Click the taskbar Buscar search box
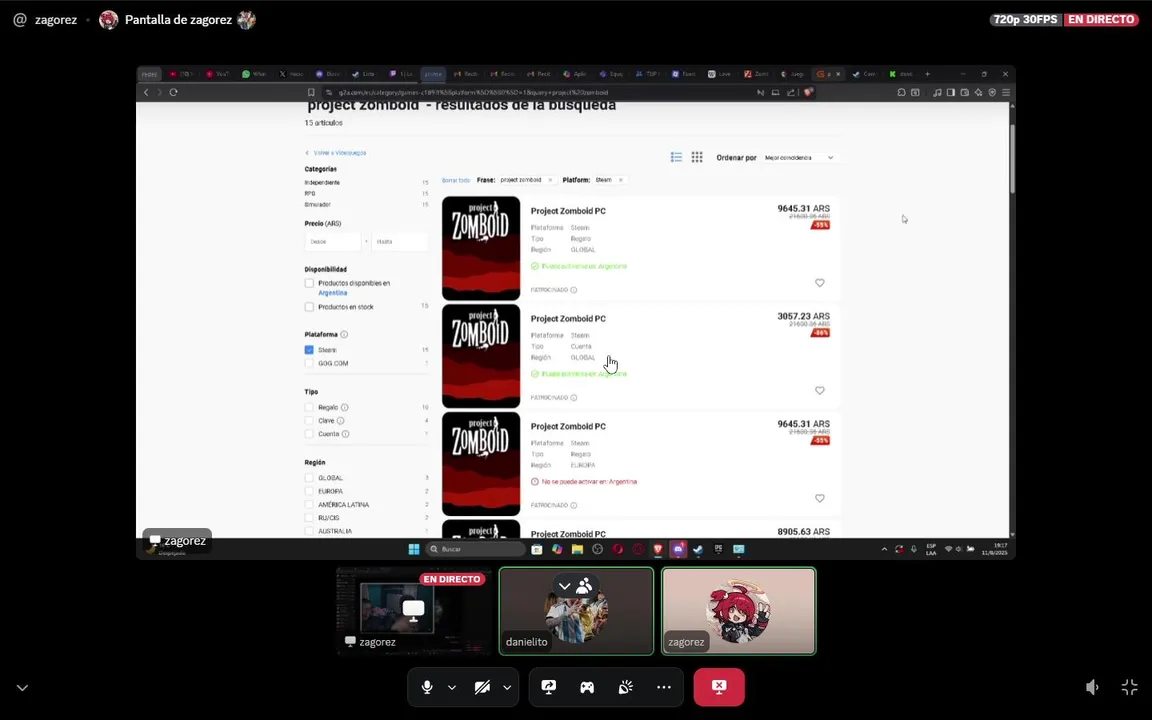 point(475,549)
